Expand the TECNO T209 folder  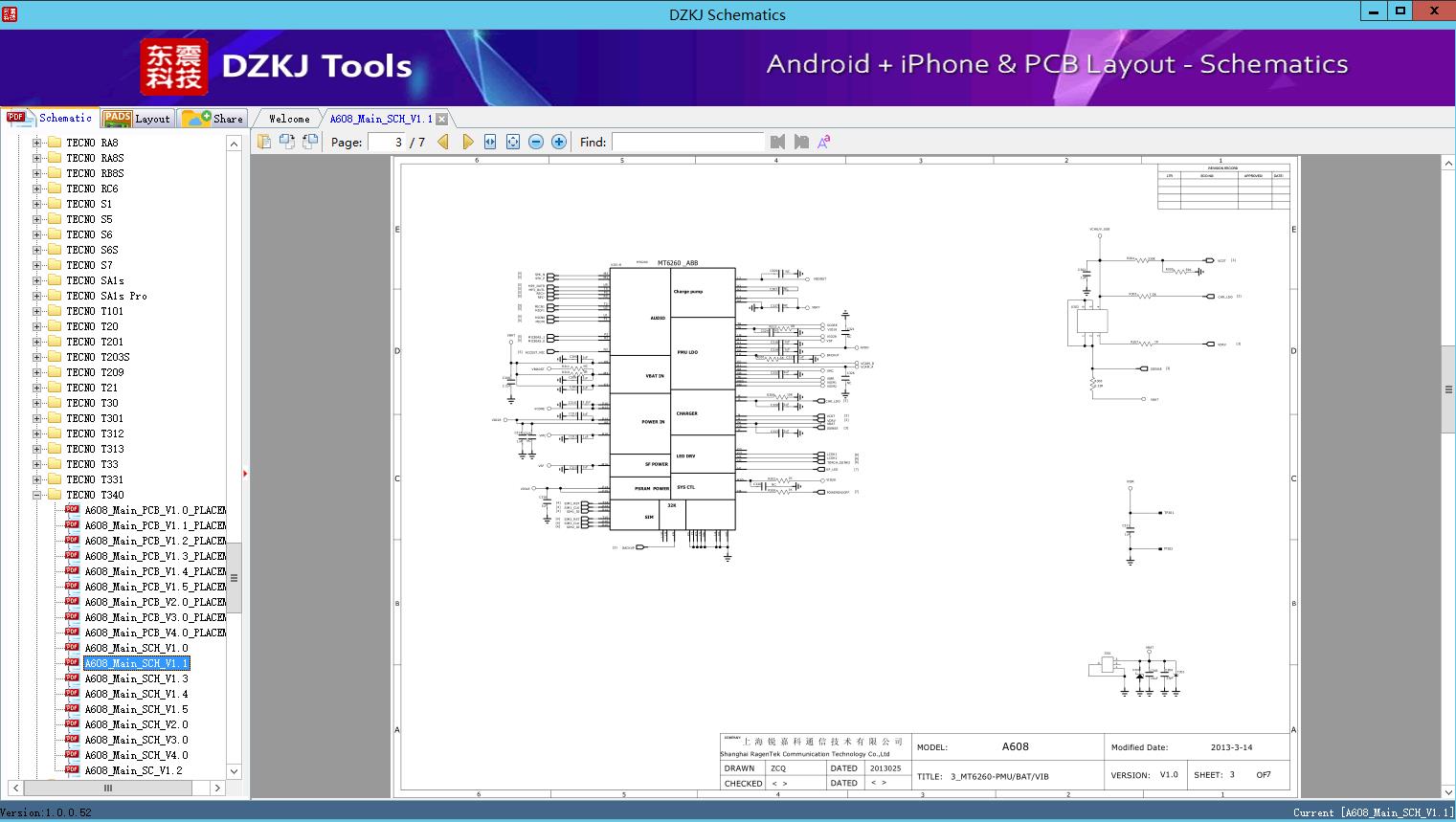[36, 372]
